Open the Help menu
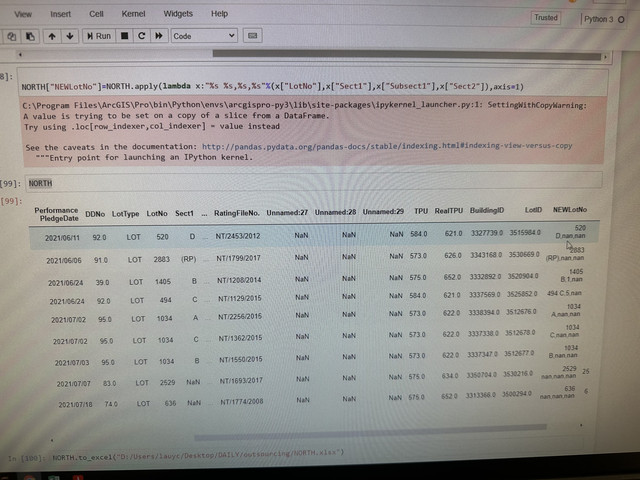The width and height of the screenshot is (640, 480). [x=219, y=14]
